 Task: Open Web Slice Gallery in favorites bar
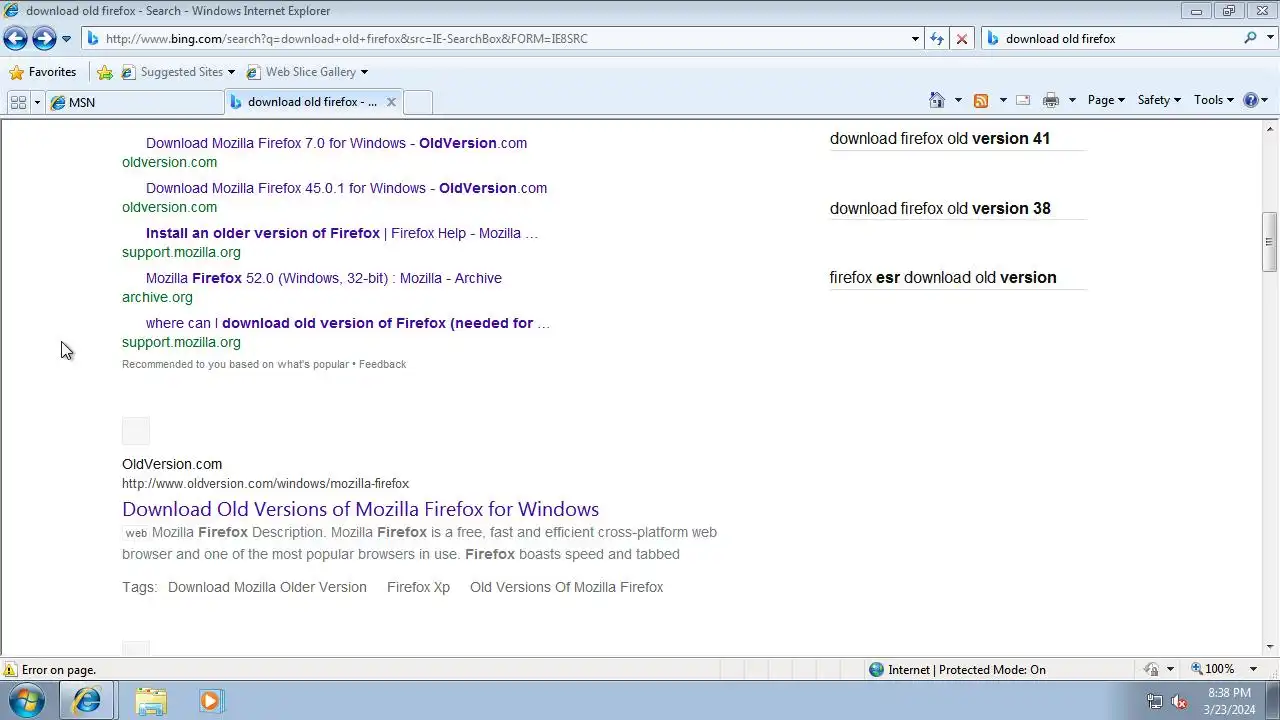[x=307, y=72]
